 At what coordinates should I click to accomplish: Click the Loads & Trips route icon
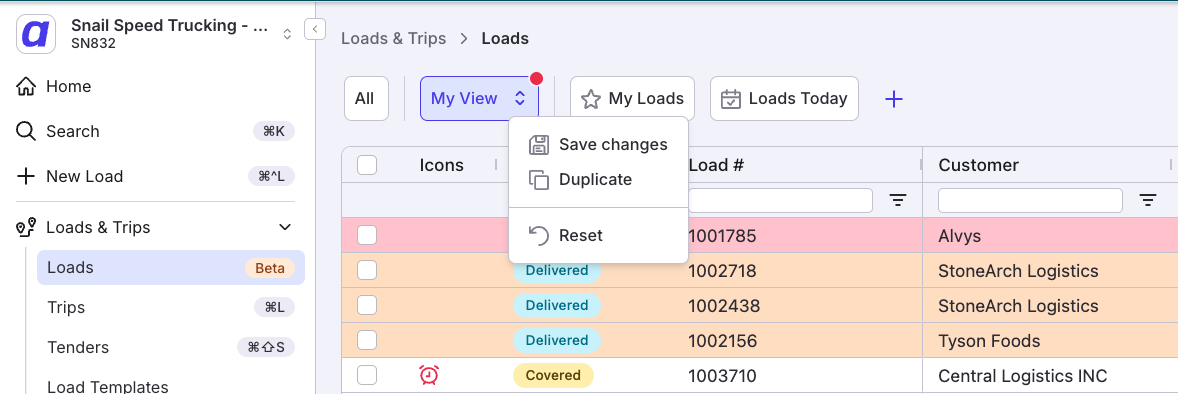[26, 227]
